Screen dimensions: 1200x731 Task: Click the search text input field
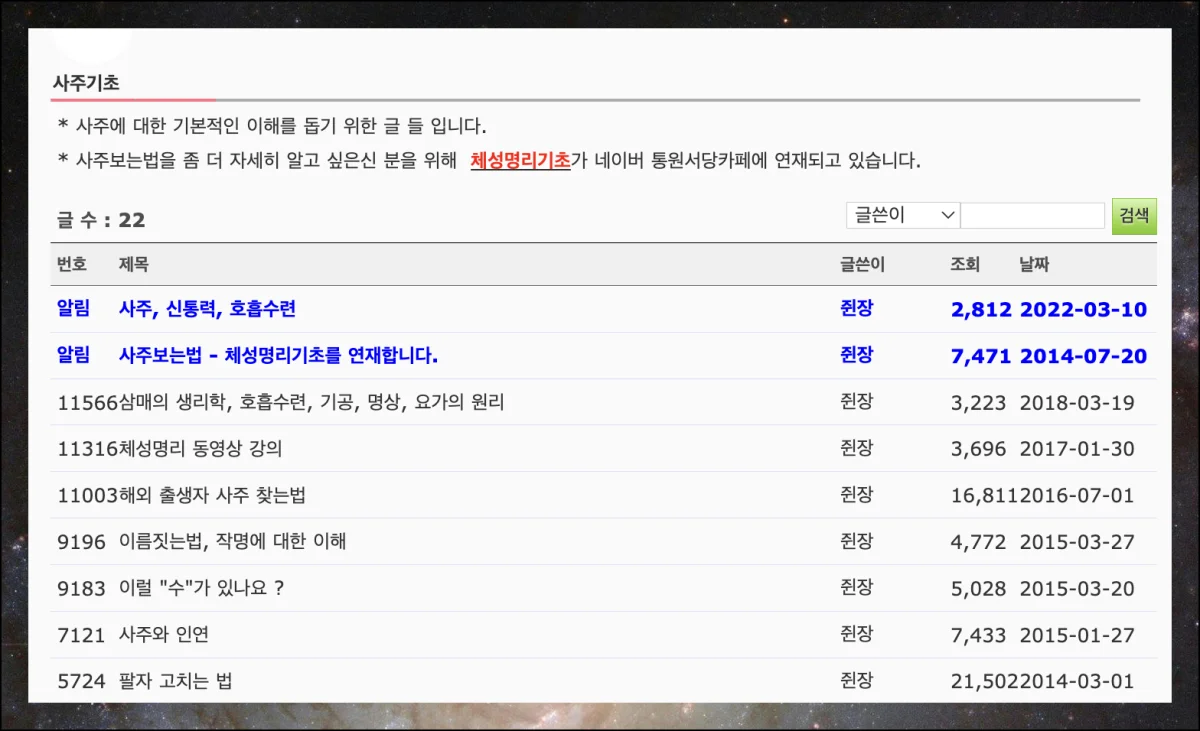1032,215
